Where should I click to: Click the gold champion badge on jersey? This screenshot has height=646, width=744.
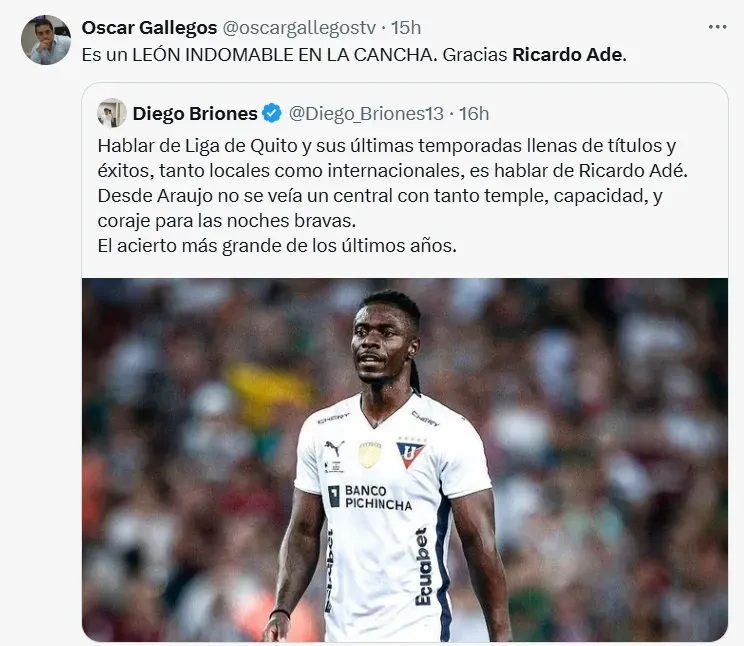tap(370, 454)
